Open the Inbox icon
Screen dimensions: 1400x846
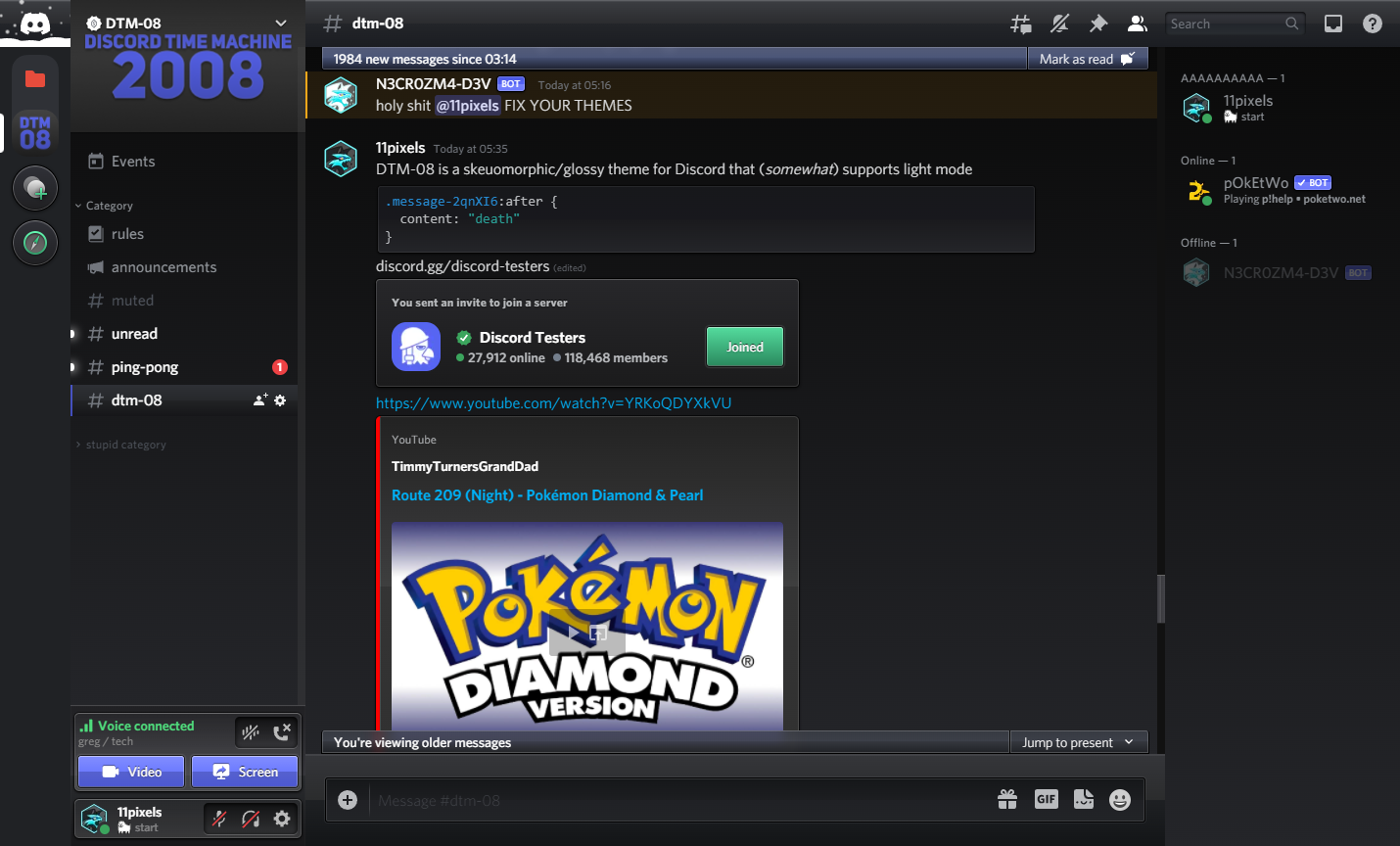[x=1333, y=23]
